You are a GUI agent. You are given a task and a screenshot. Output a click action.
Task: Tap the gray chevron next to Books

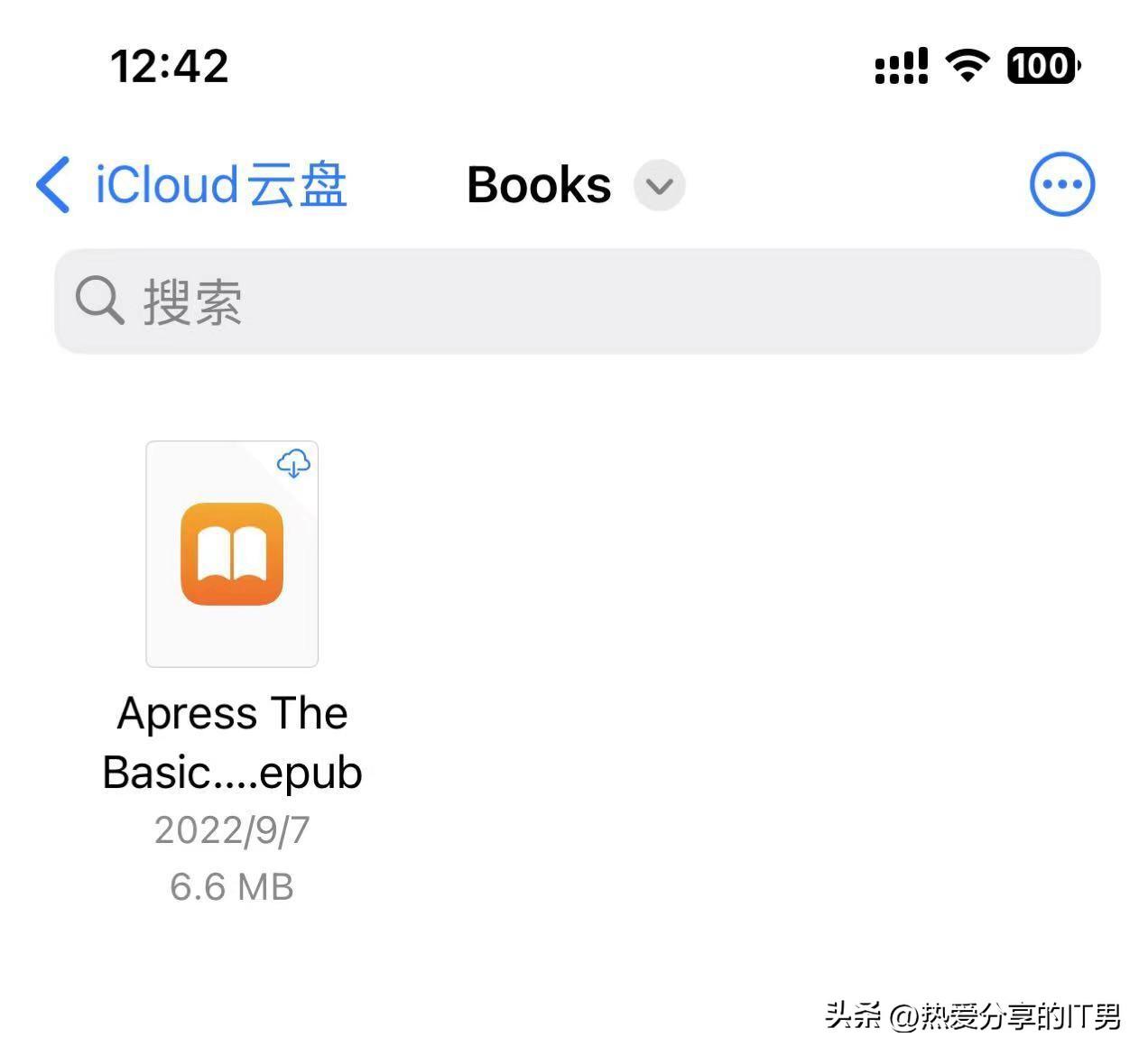tap(660, 185)
